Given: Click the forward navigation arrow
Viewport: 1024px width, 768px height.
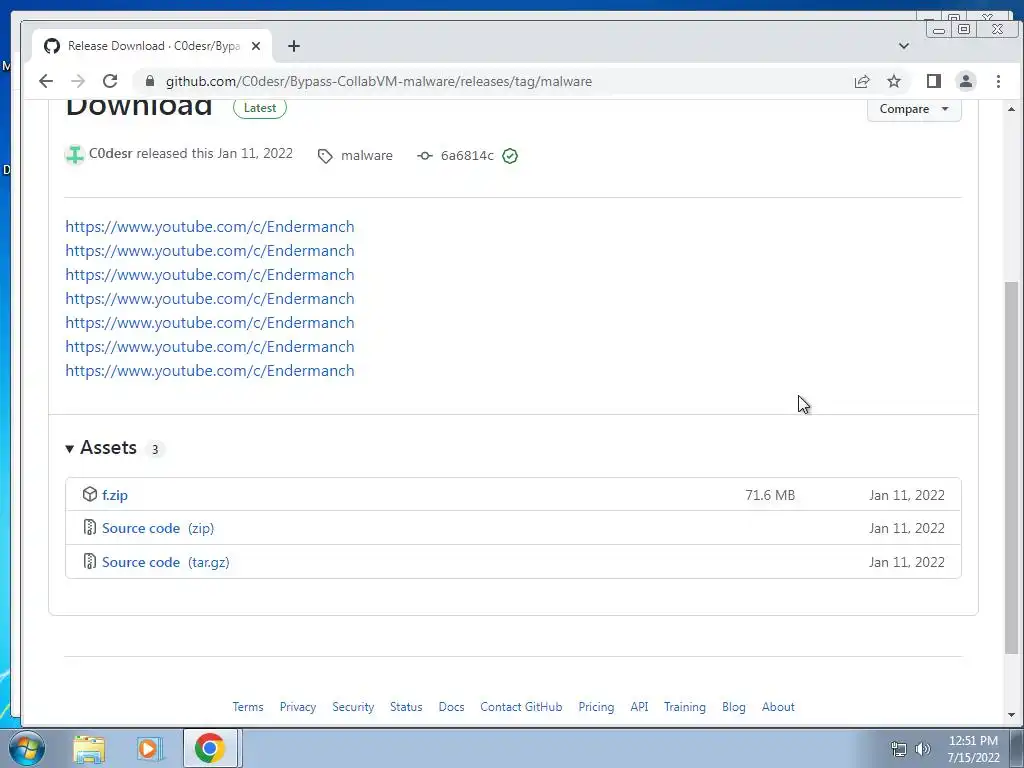Looking at the screenshot, I should 78,81.
